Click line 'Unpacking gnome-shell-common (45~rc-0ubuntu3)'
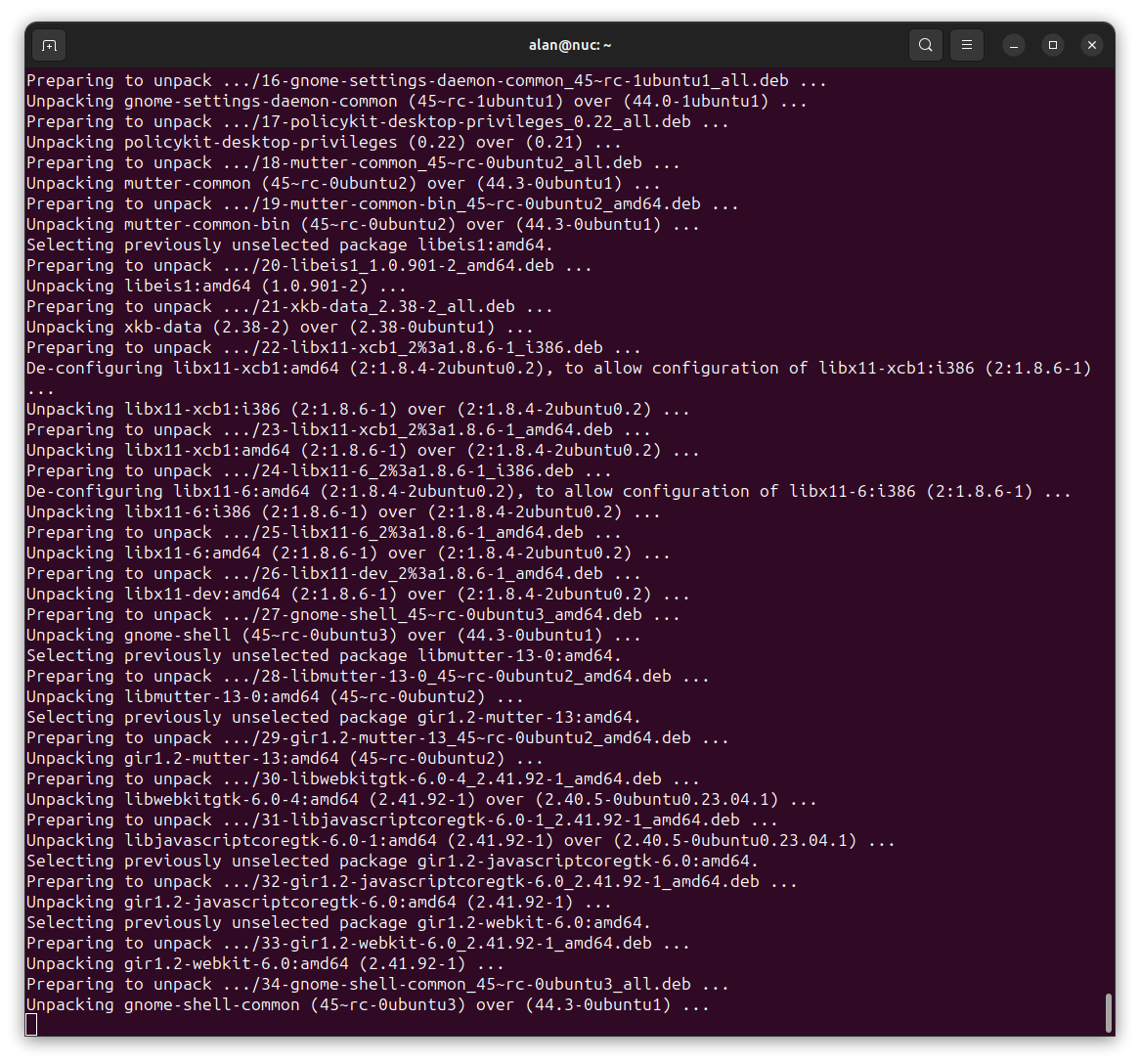Viewport: 1140px width, 1064px height. coord(368,1005)
